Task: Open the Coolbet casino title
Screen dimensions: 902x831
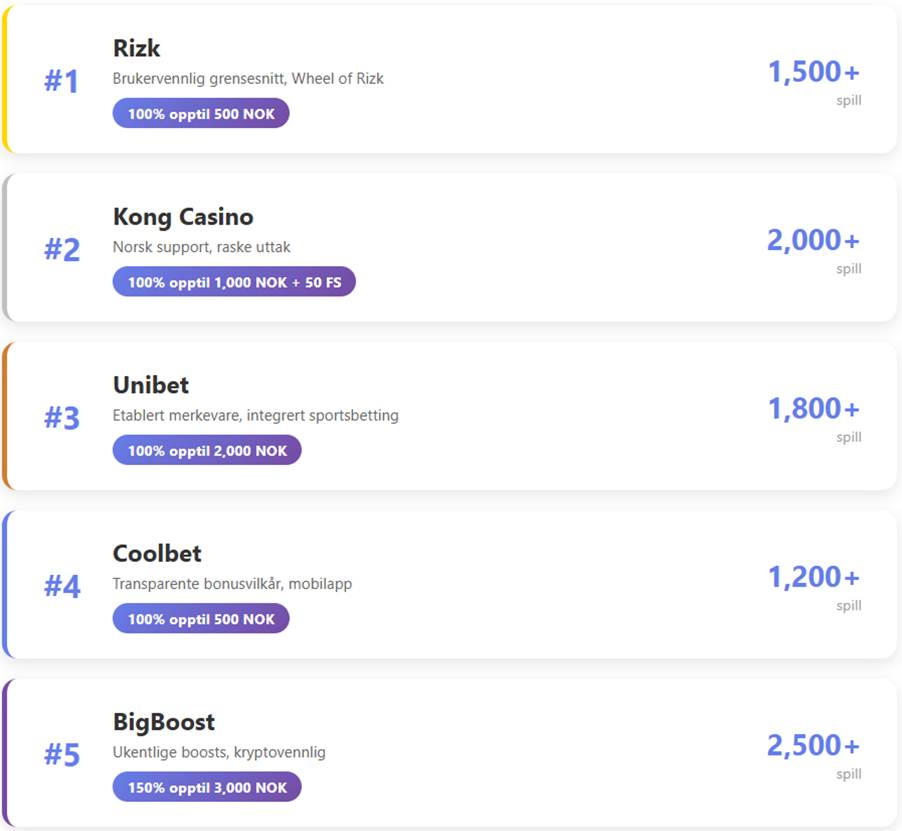Action: pyautogui.click(x=157, y=553)
